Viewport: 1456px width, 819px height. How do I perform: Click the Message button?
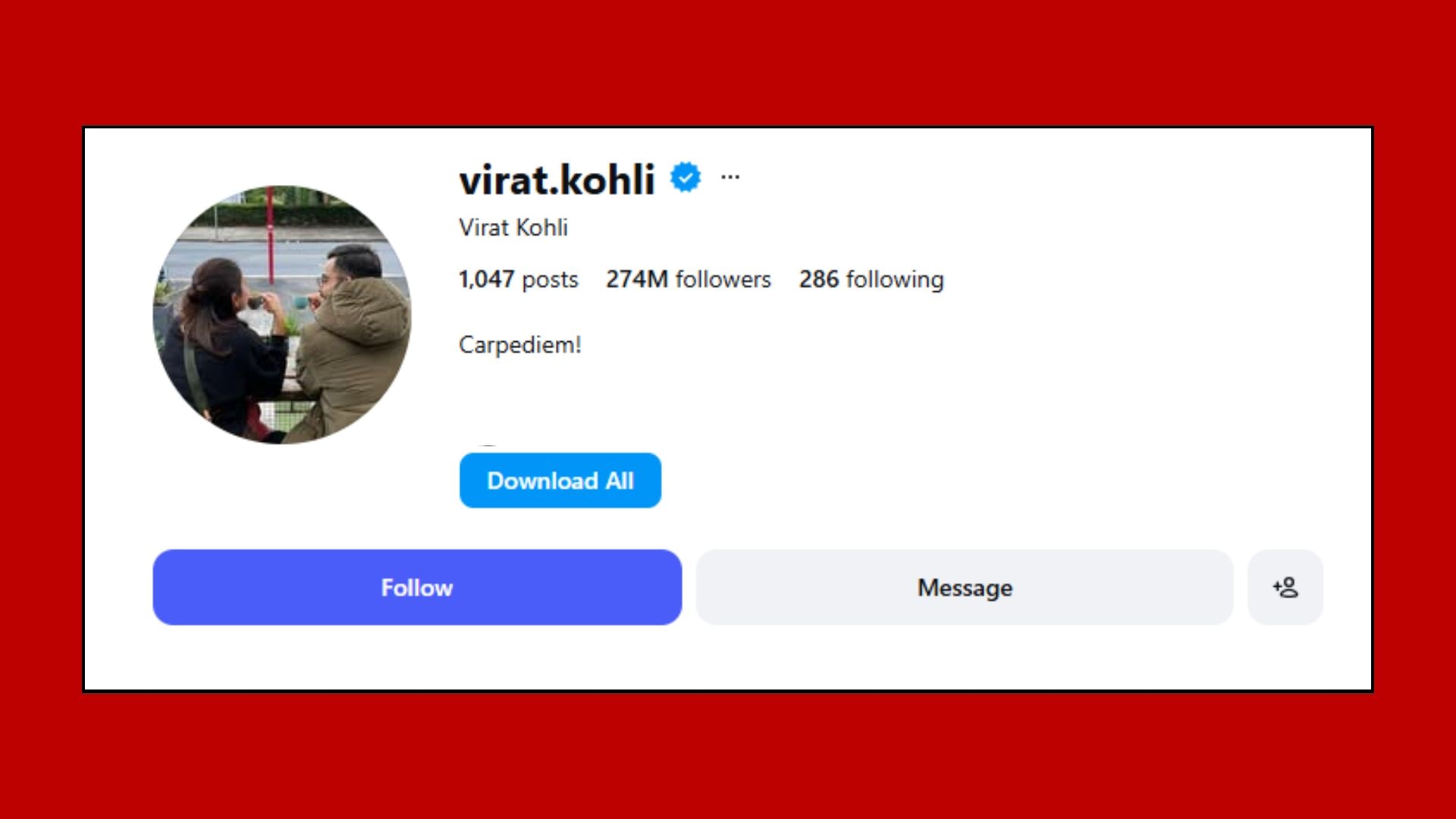[965, 587]
